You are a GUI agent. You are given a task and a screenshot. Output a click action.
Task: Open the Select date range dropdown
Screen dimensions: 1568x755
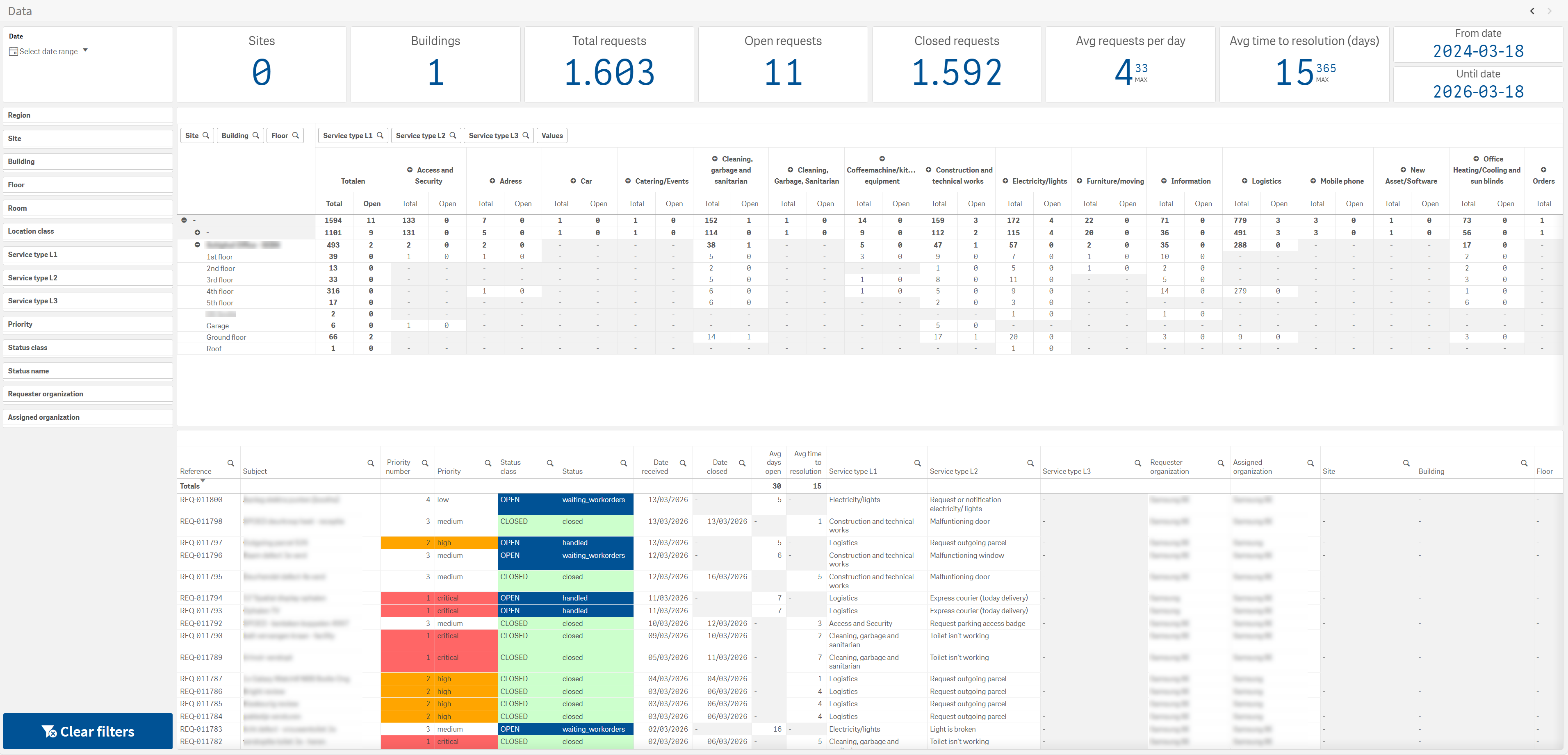(49, 52)
